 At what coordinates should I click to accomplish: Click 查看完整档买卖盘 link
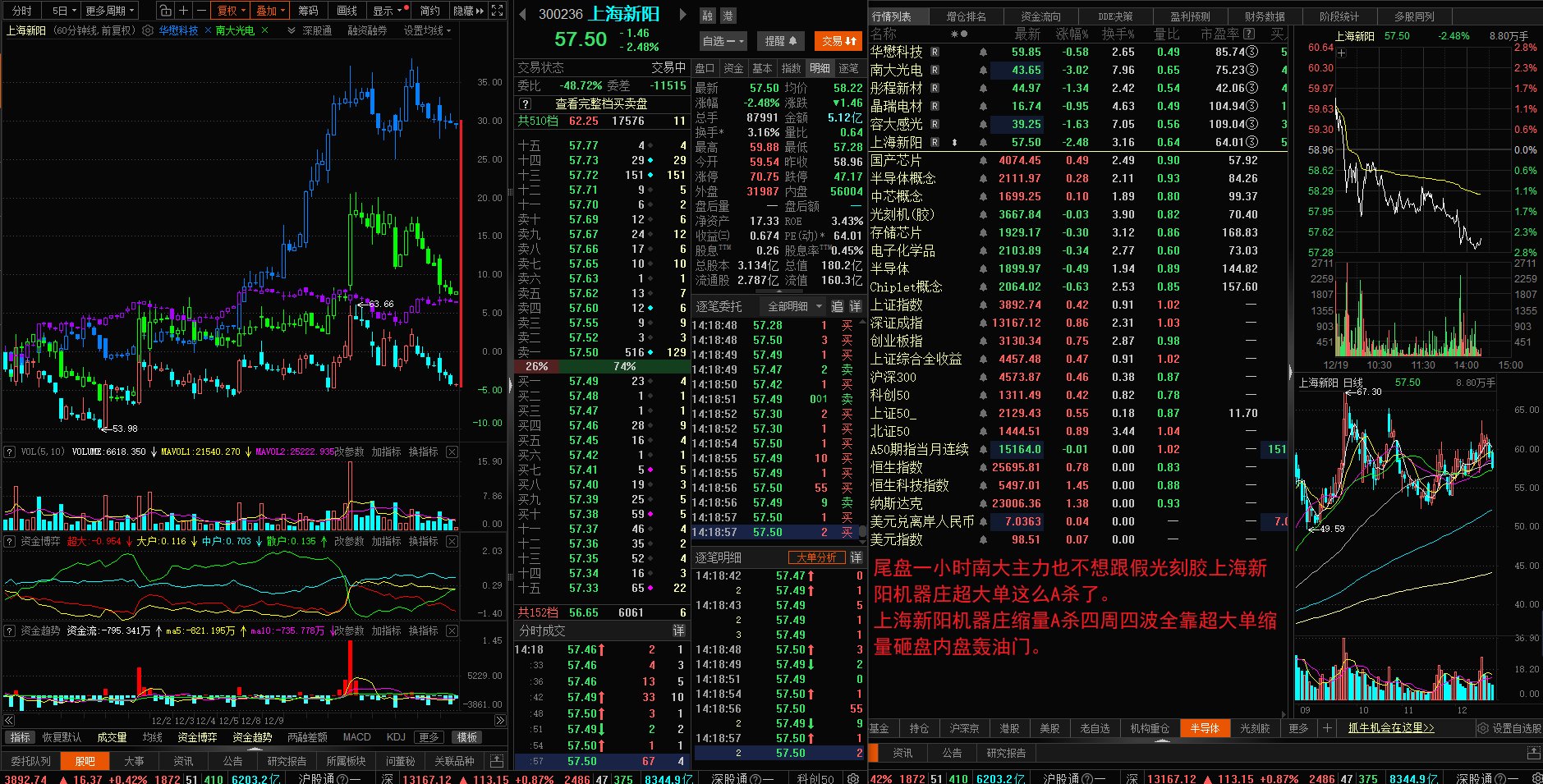coord(601,103)
